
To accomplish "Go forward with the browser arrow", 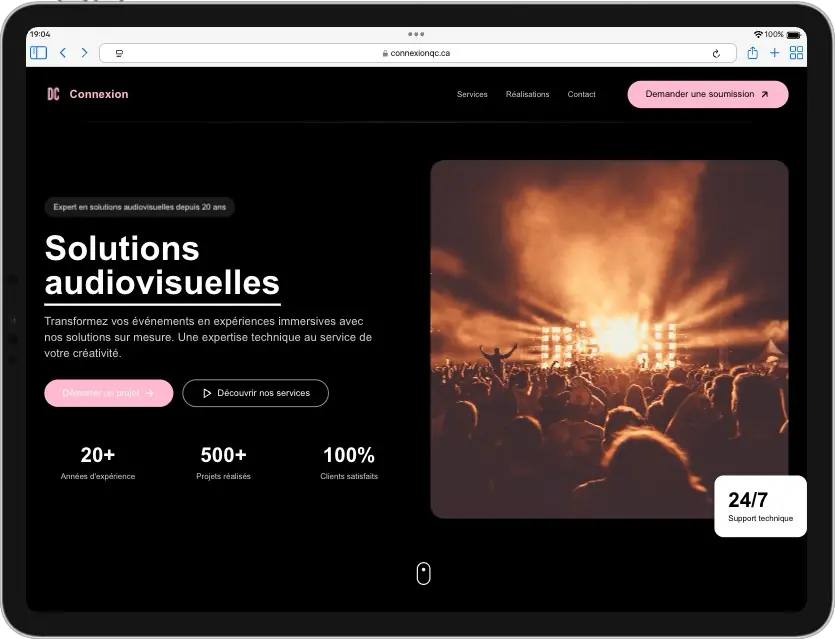I will click(84, 53).
